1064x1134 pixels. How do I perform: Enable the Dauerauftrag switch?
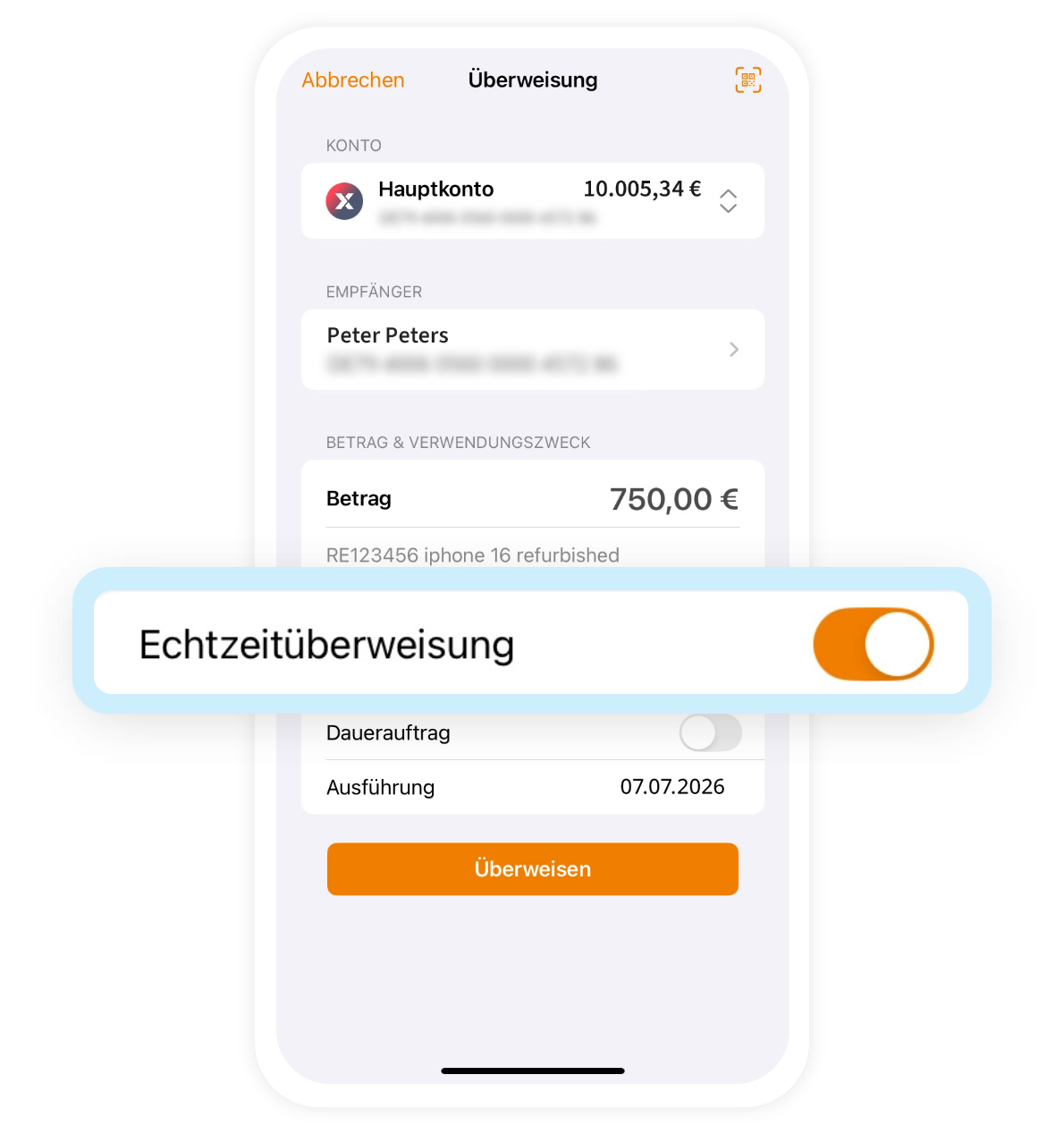711,733
